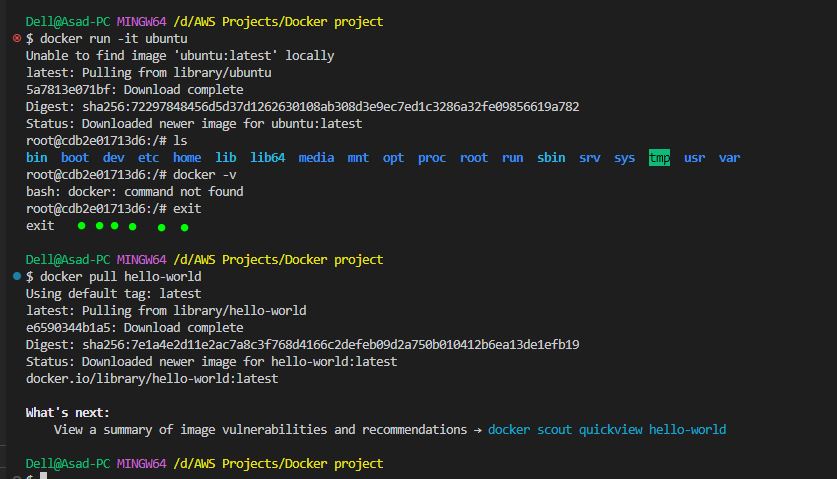837x479 pixels.
Task: Click '5a7813e071bf: Download complete' line
Action: pyautogui.click(x=135, y=89)
